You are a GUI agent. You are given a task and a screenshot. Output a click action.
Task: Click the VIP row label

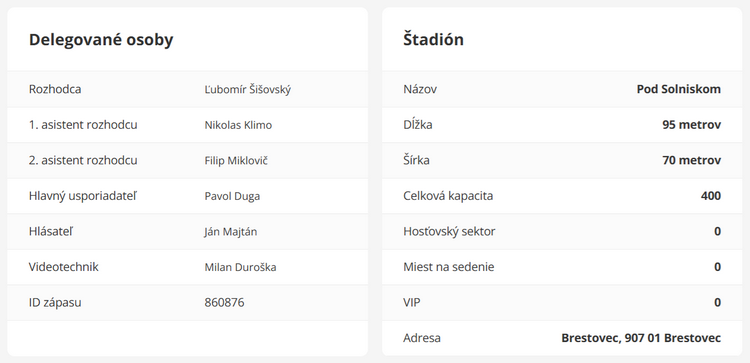coord(412,302)
